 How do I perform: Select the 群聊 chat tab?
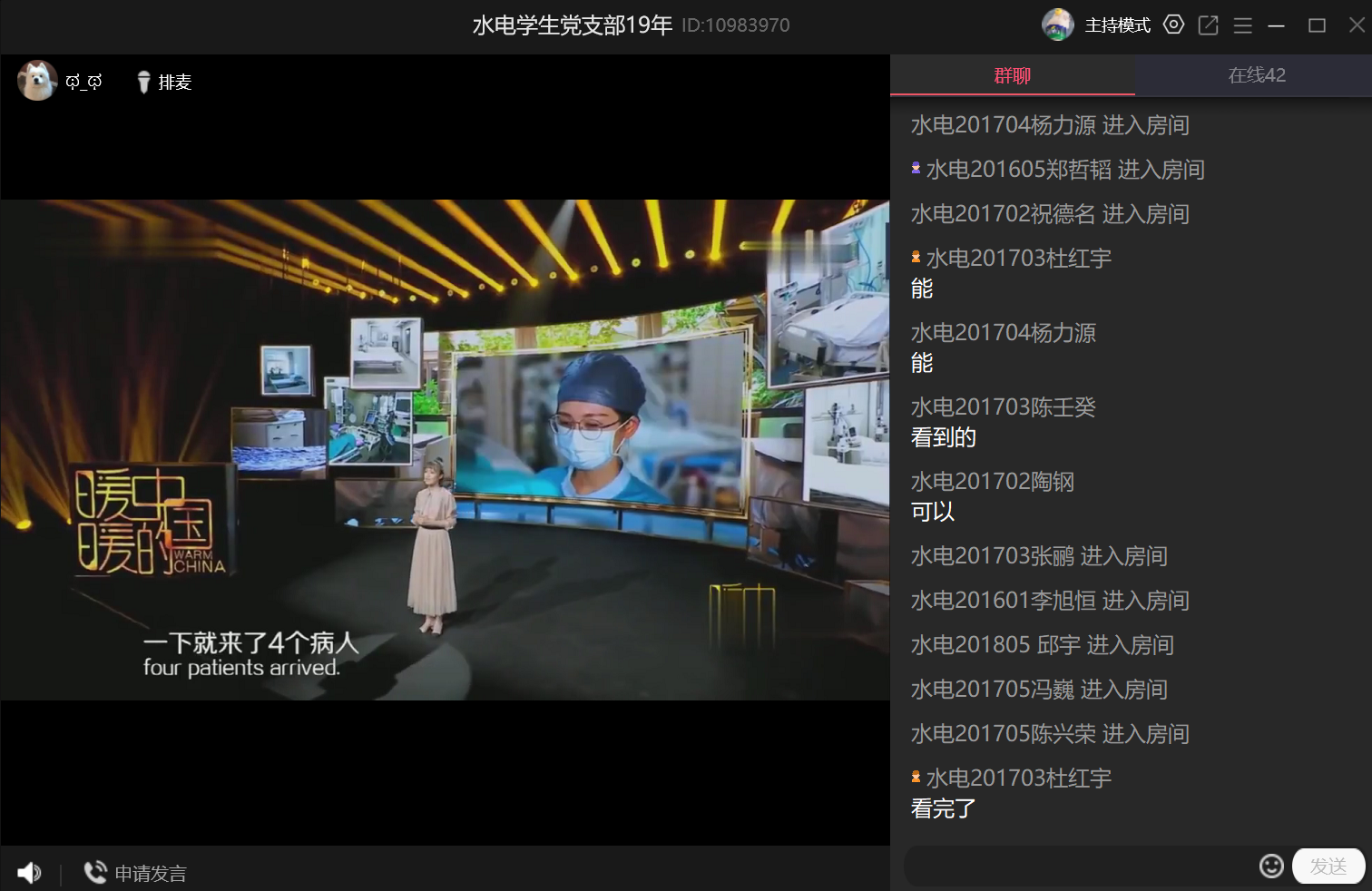pyautogui.click(x=1012, y=76)
